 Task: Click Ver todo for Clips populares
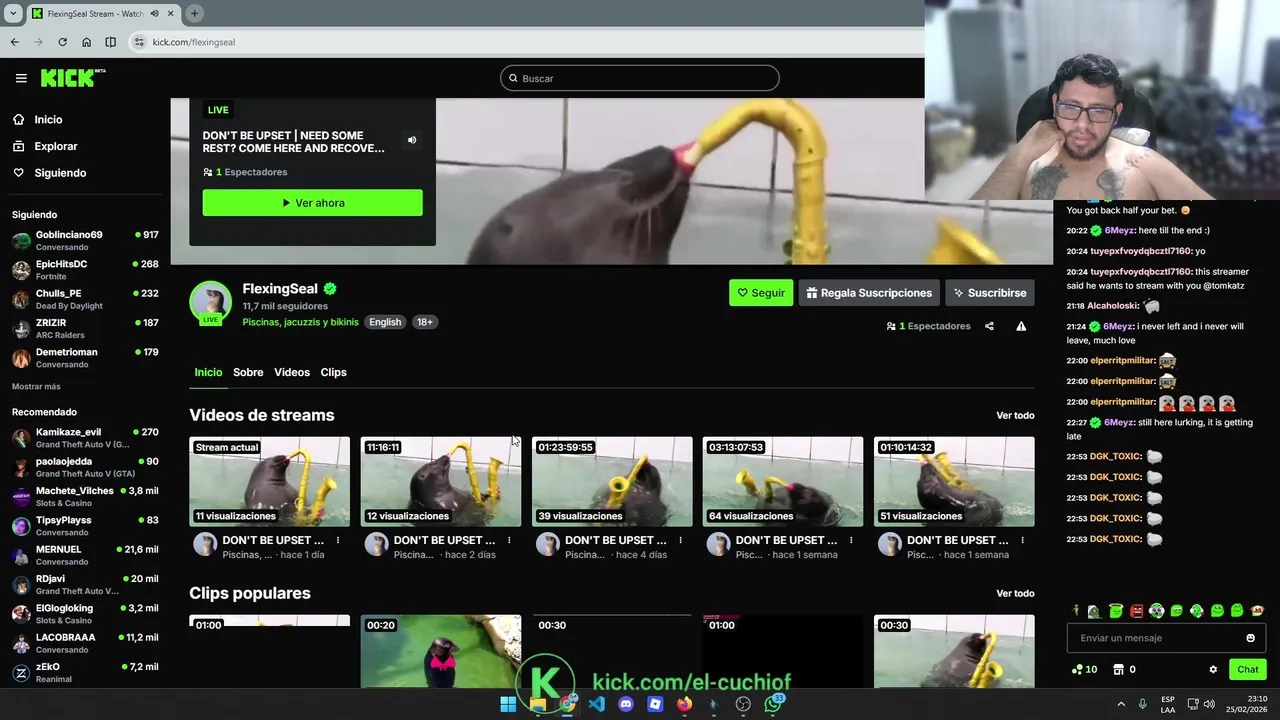tap(1015, 593)
